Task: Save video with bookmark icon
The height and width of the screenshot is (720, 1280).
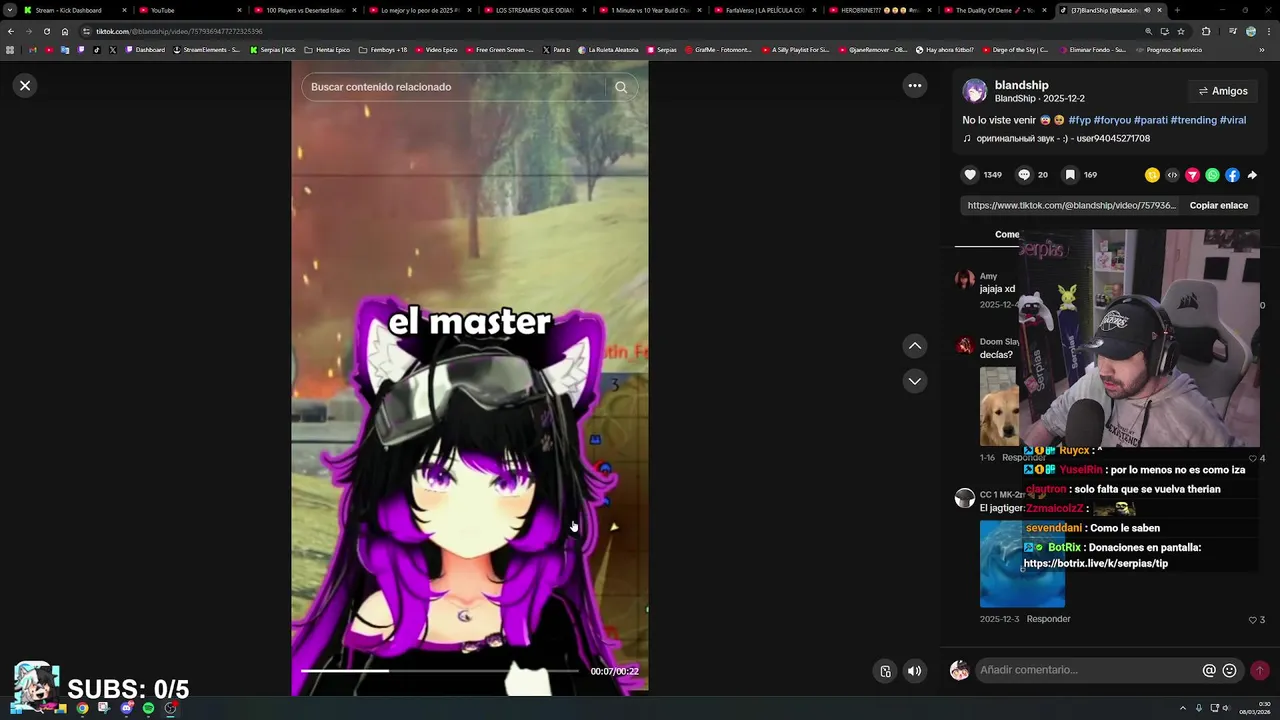Action: click(x=1070, y=175)
